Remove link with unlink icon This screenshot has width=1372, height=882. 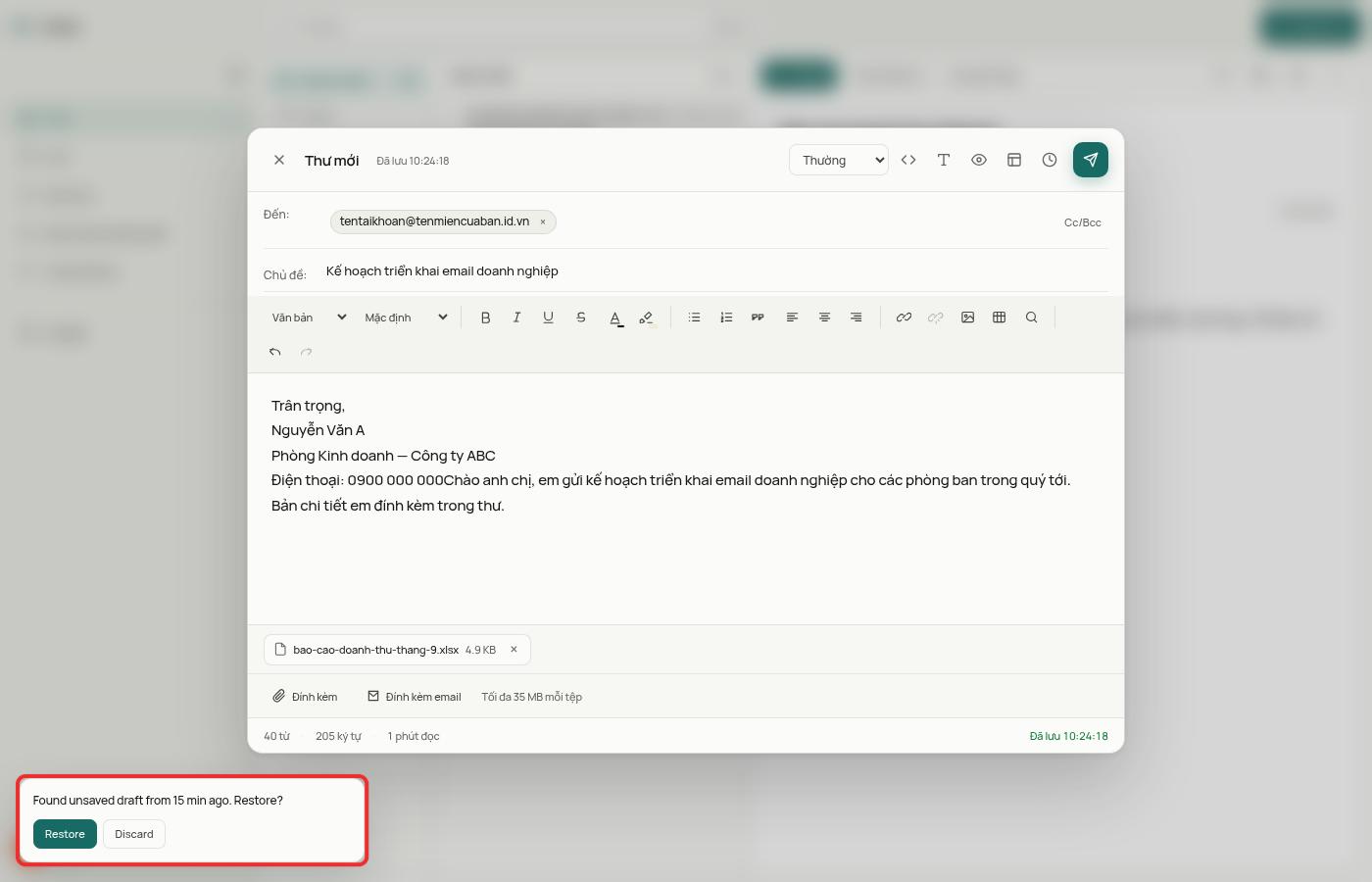936,318
